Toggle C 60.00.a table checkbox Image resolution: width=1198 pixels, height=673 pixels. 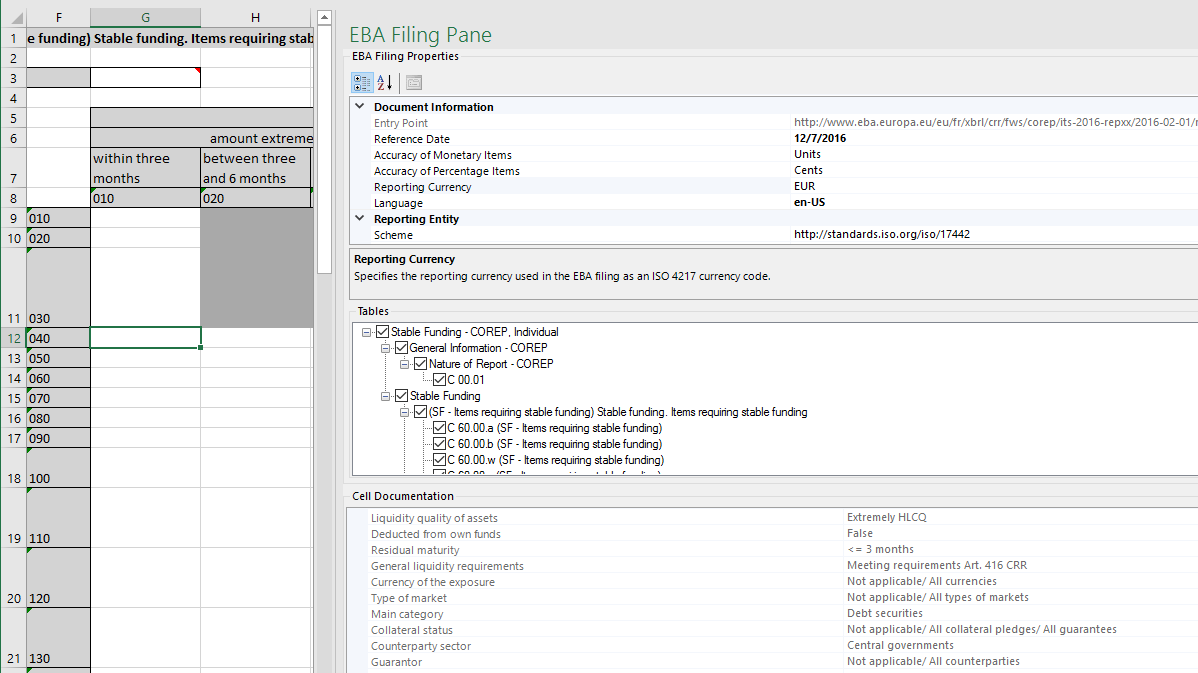click(x=439, y=428)
